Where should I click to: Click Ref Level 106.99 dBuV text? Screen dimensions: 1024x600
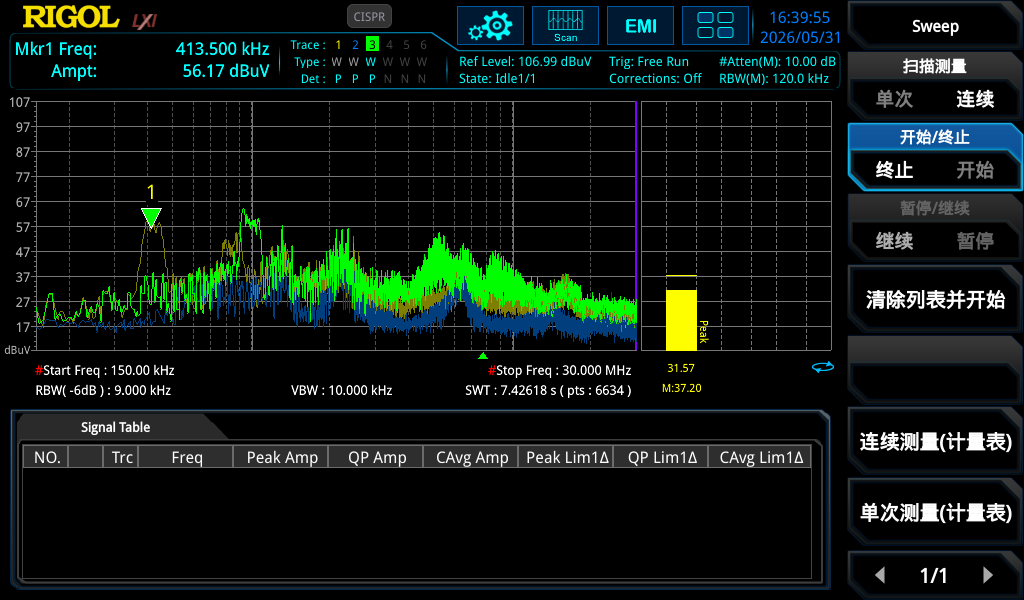525,61
